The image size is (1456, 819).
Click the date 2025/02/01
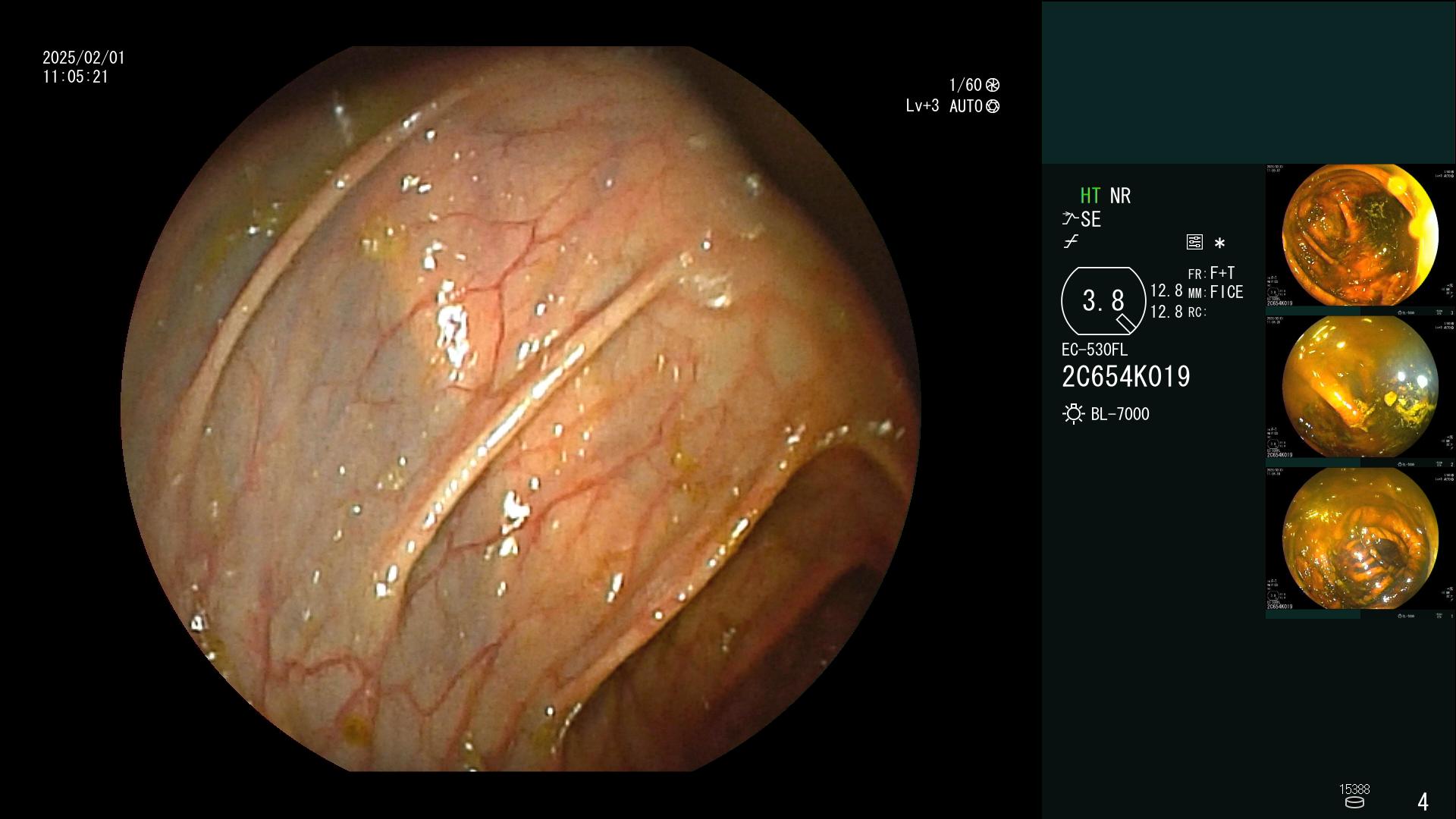[x=83, y=58]
